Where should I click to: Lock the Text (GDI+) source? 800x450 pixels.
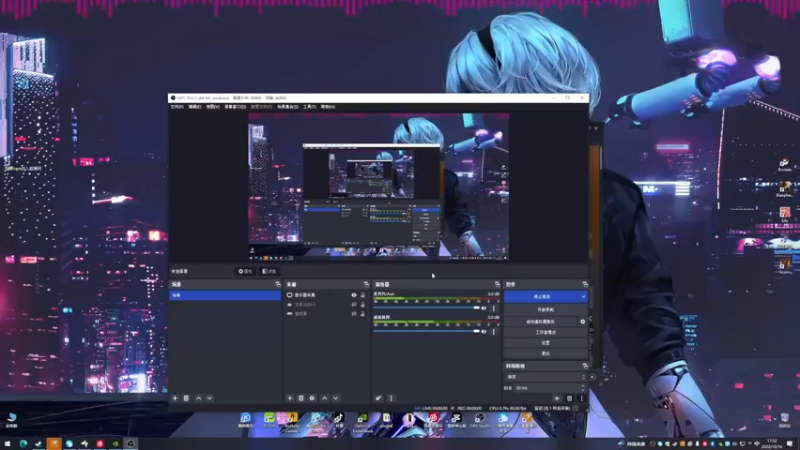click(363, 305)
